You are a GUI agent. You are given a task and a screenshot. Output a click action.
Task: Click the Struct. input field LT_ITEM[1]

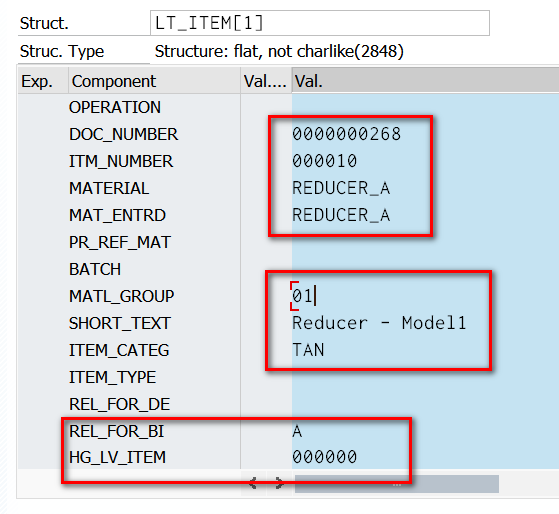click(x=319, y=23)
